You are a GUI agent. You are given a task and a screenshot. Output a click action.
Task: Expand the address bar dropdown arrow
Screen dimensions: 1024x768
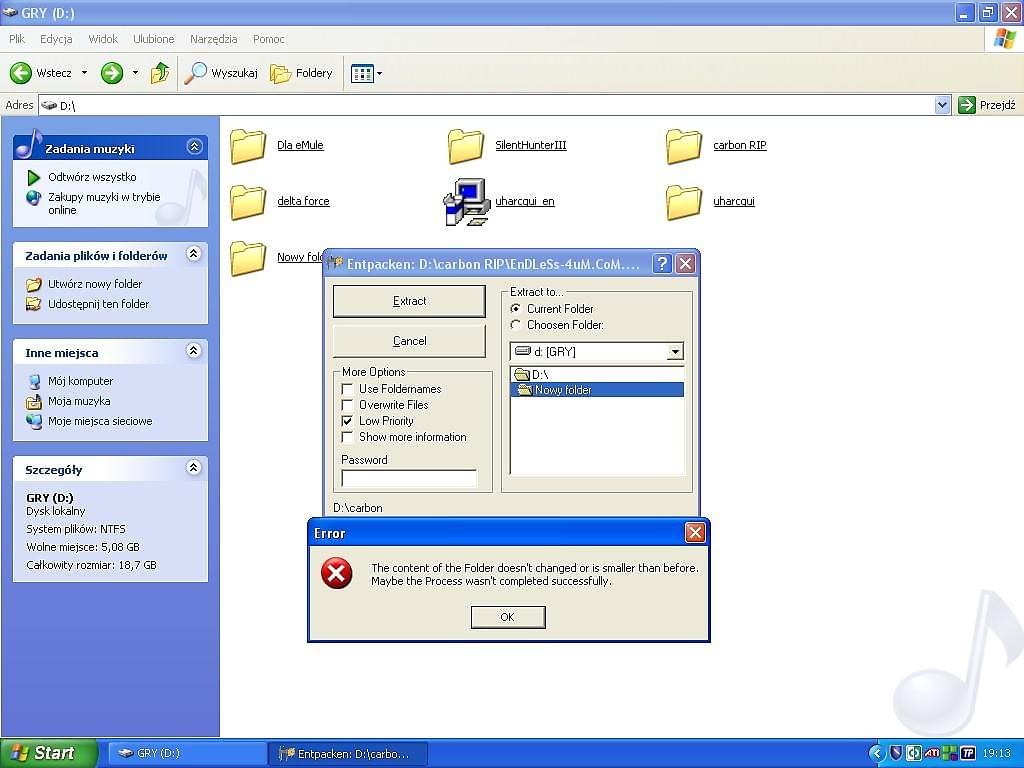click(x=942, y=105)
